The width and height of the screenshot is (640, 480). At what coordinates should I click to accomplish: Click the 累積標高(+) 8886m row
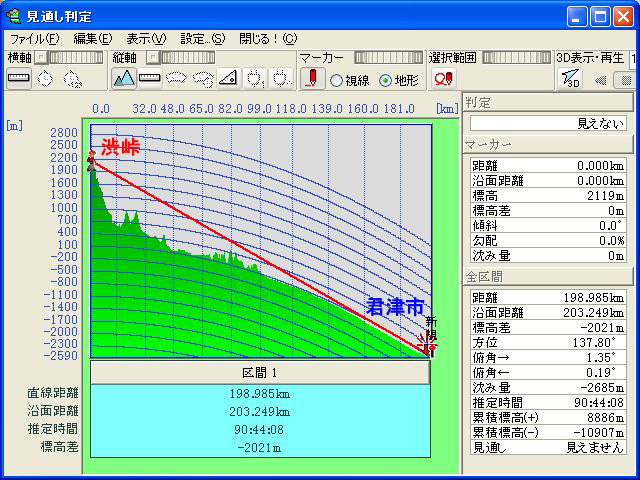[x=548, y=418]
